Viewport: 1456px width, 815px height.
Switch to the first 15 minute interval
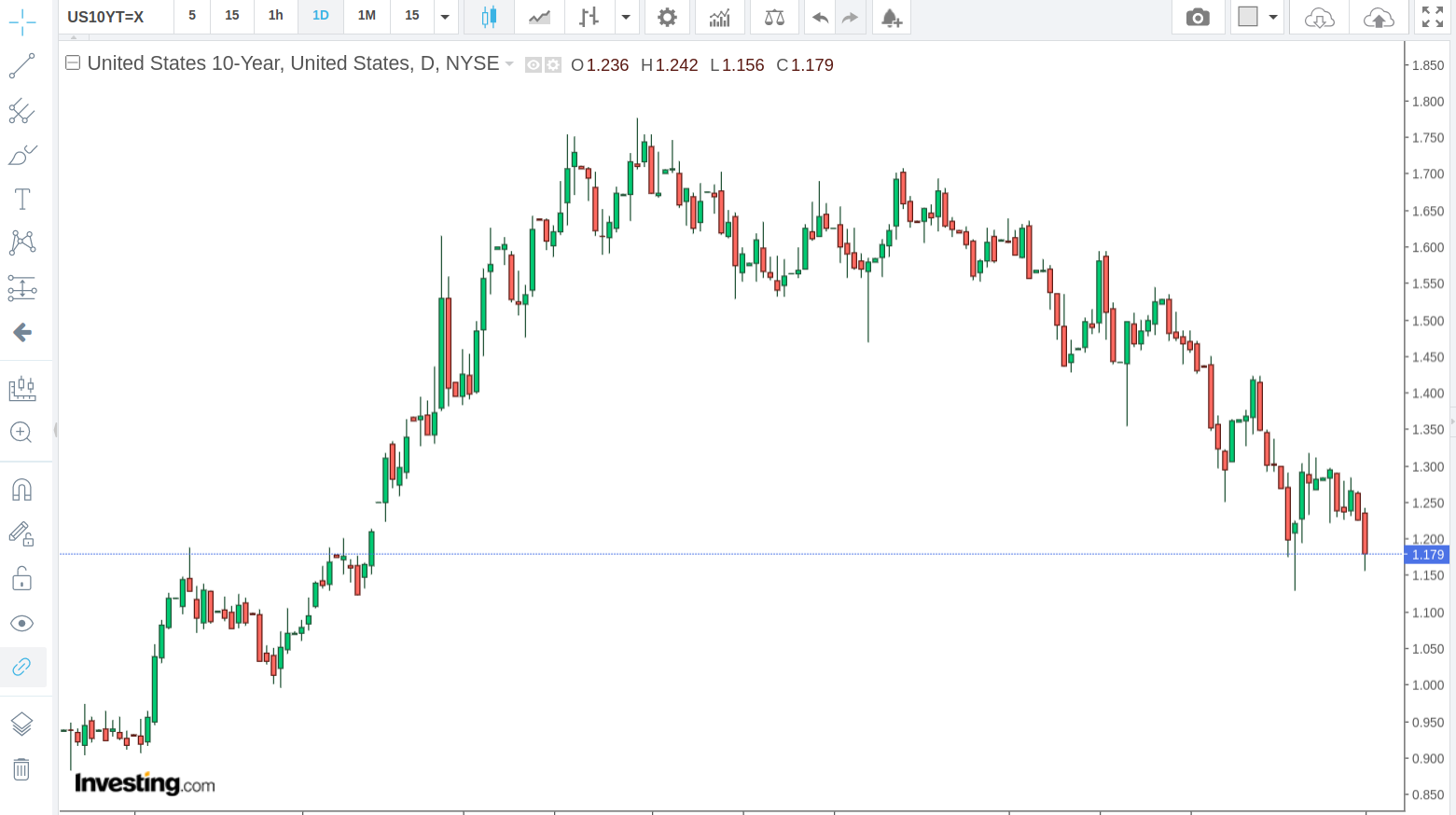click(x=232, y=16)
